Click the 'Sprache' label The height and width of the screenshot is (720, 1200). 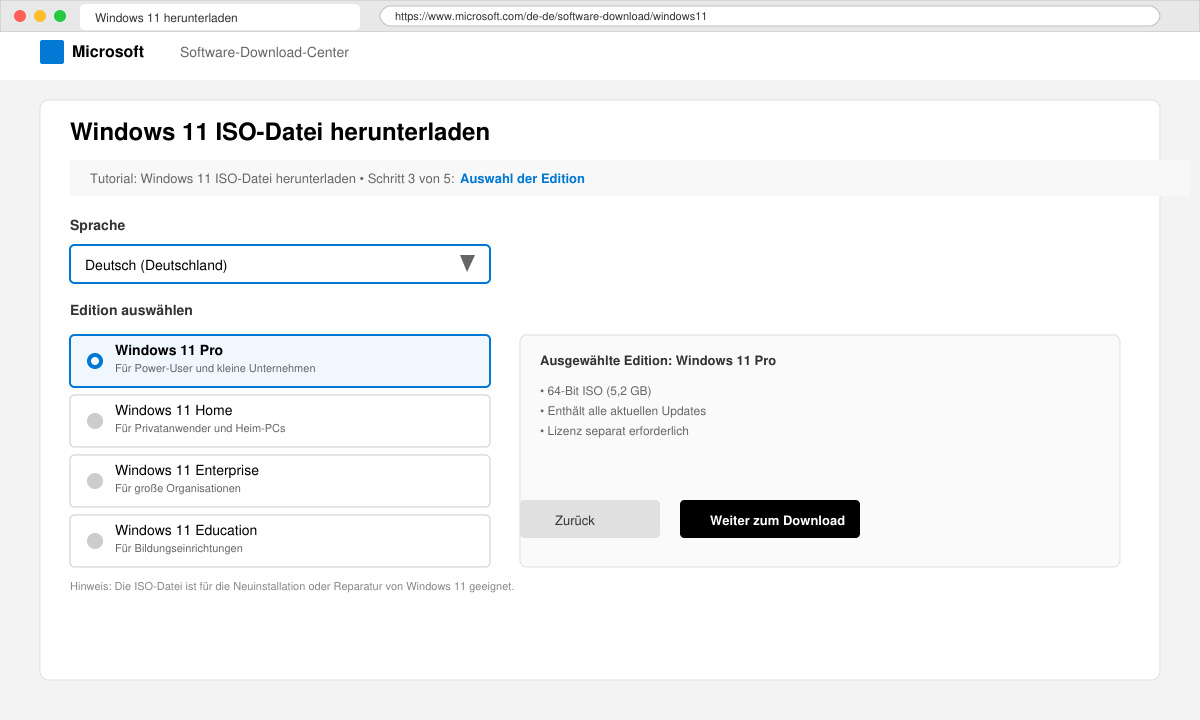pyautogui.click(x=98, y=226)
